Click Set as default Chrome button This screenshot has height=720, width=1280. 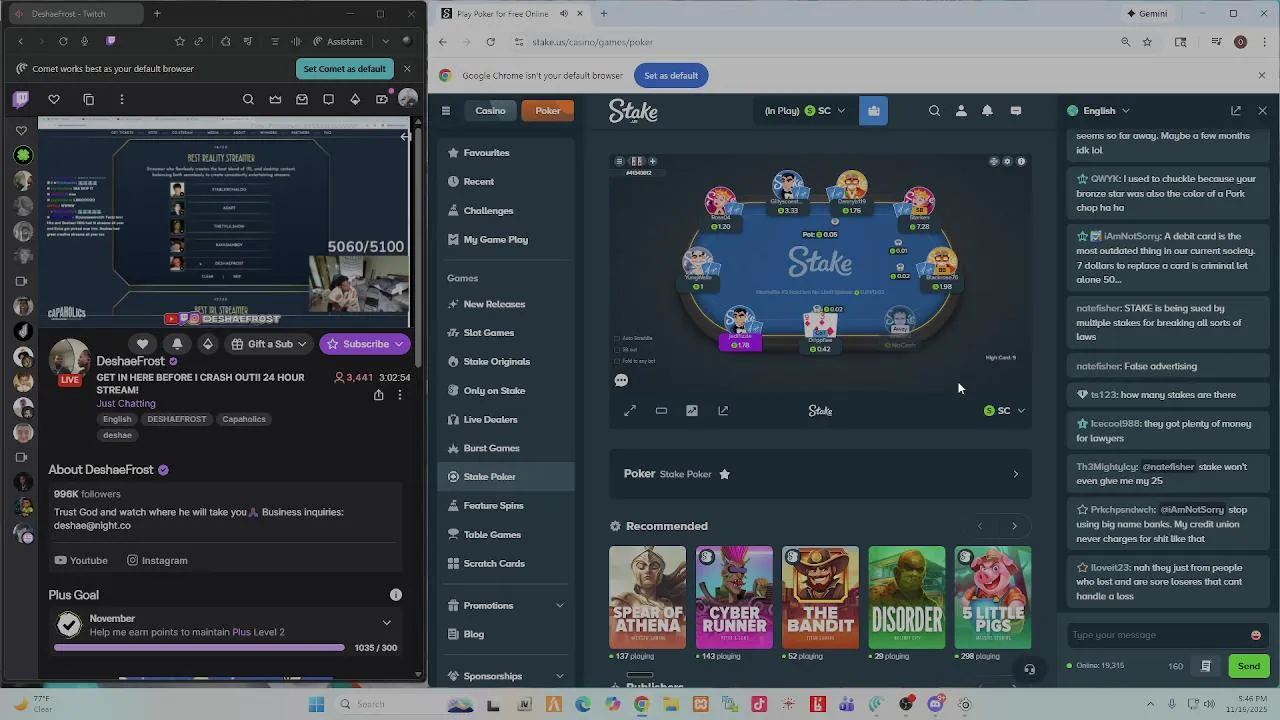coord(671,76)
